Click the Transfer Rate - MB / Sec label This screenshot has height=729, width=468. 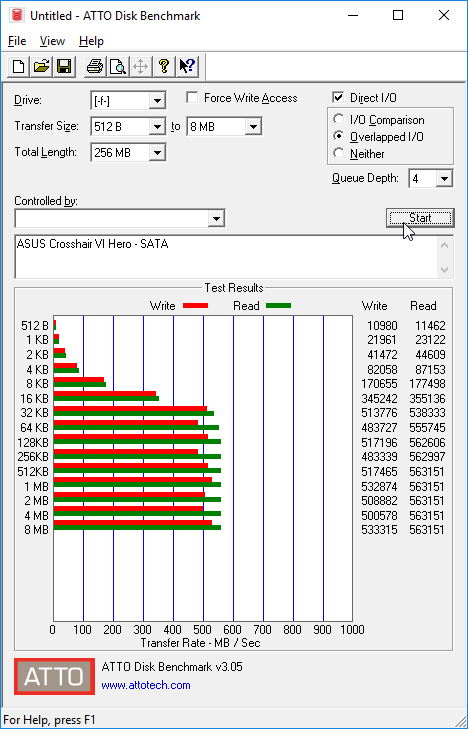[x=200, y=643]
